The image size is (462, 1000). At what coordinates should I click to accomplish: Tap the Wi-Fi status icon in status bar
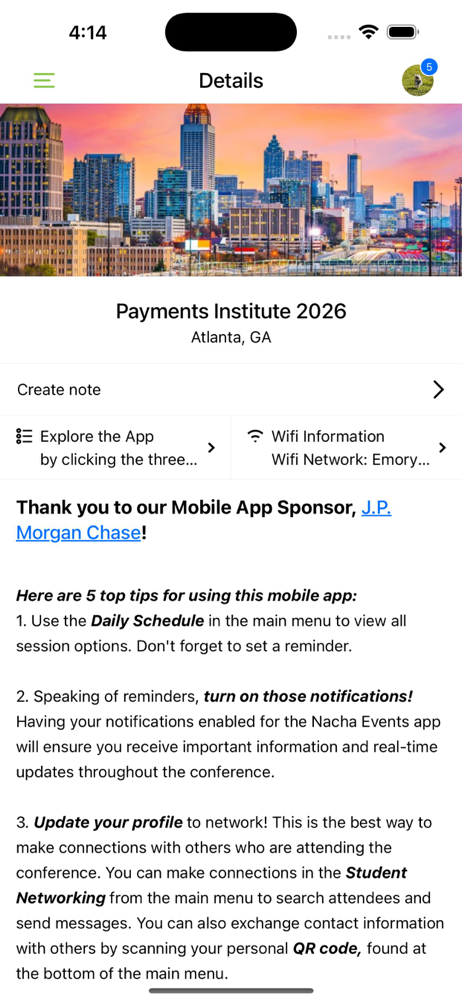[x=368, y=32]
